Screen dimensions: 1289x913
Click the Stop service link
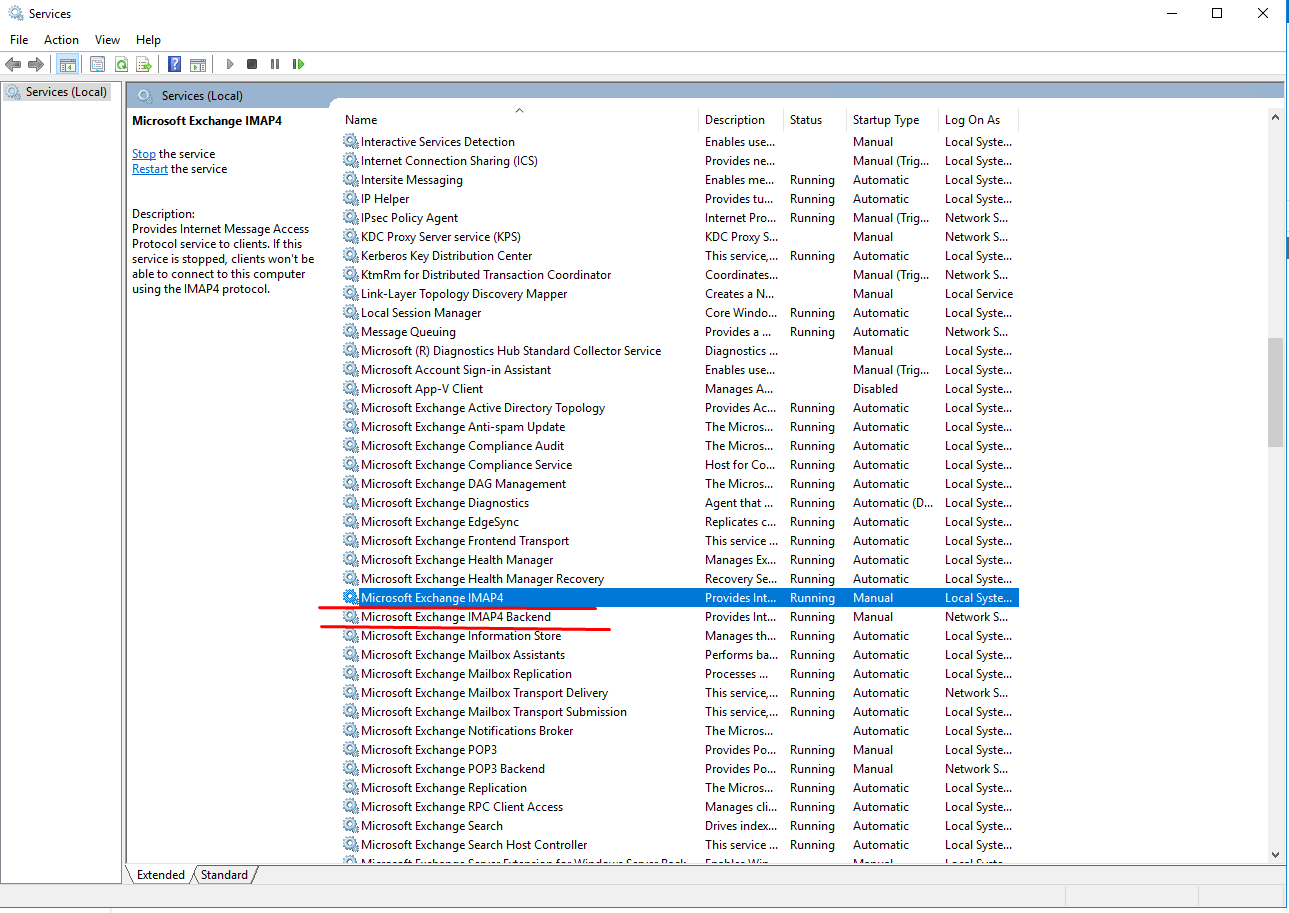coord(143,153)
